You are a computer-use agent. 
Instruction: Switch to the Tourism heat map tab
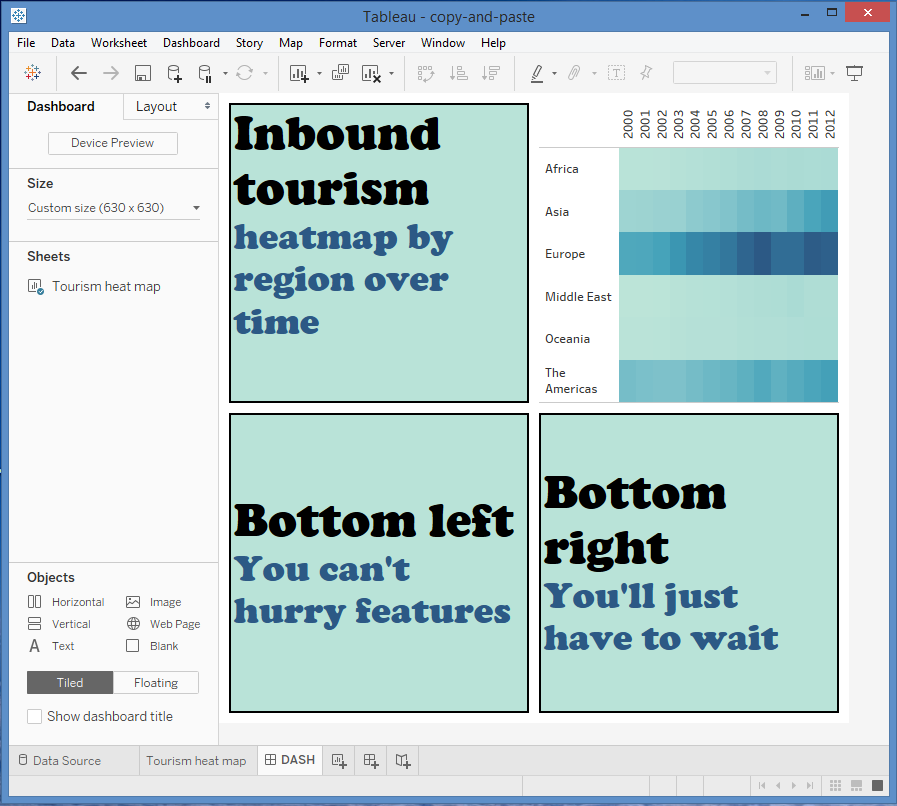[196, 761]
